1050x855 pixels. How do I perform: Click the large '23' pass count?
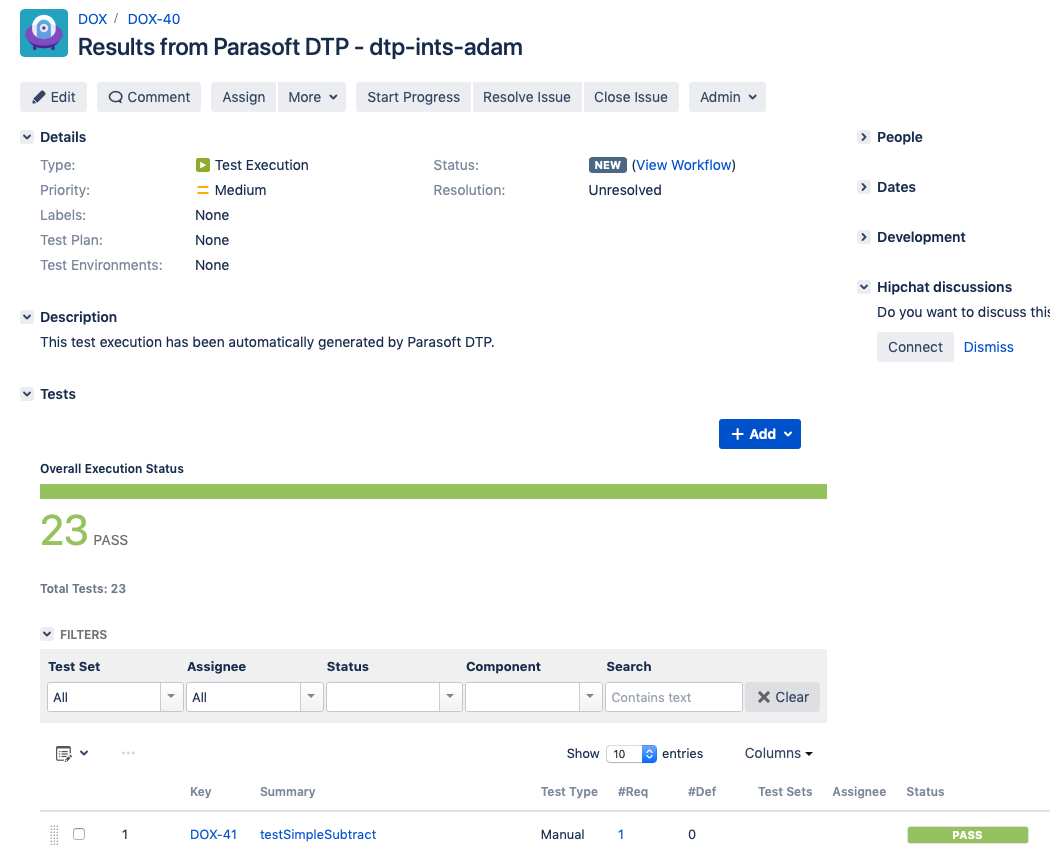[x=64, y=530]
